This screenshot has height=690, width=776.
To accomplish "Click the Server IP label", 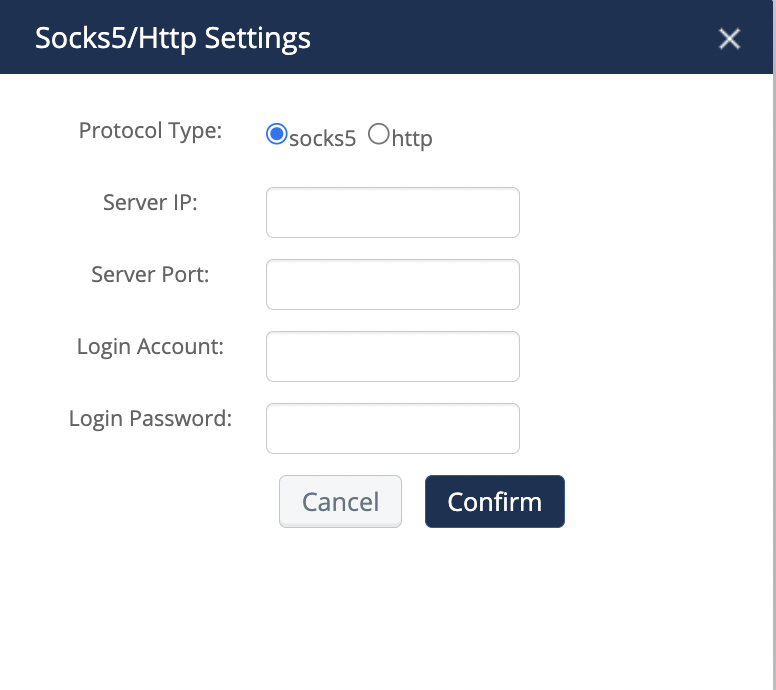I will coord(150,203).
